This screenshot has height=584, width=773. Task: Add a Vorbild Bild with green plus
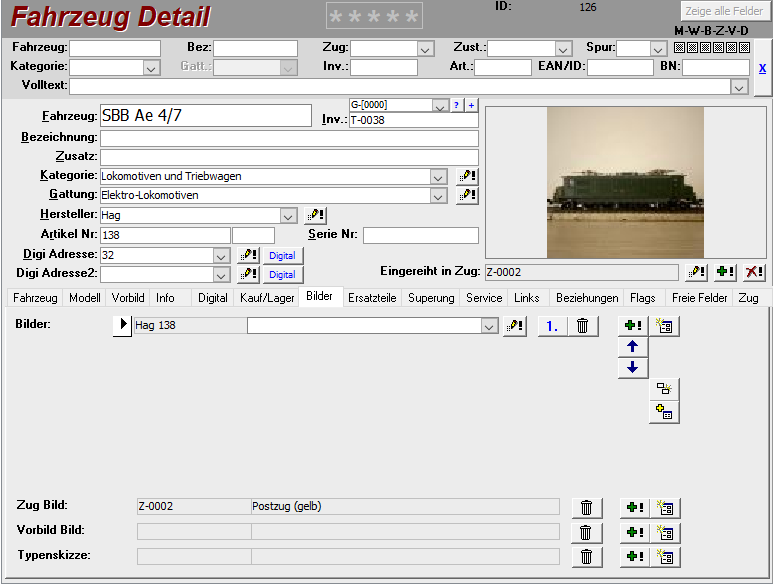point(635,533)
